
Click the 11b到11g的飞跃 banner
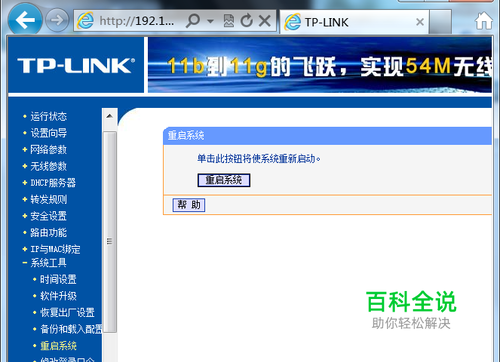320,65
